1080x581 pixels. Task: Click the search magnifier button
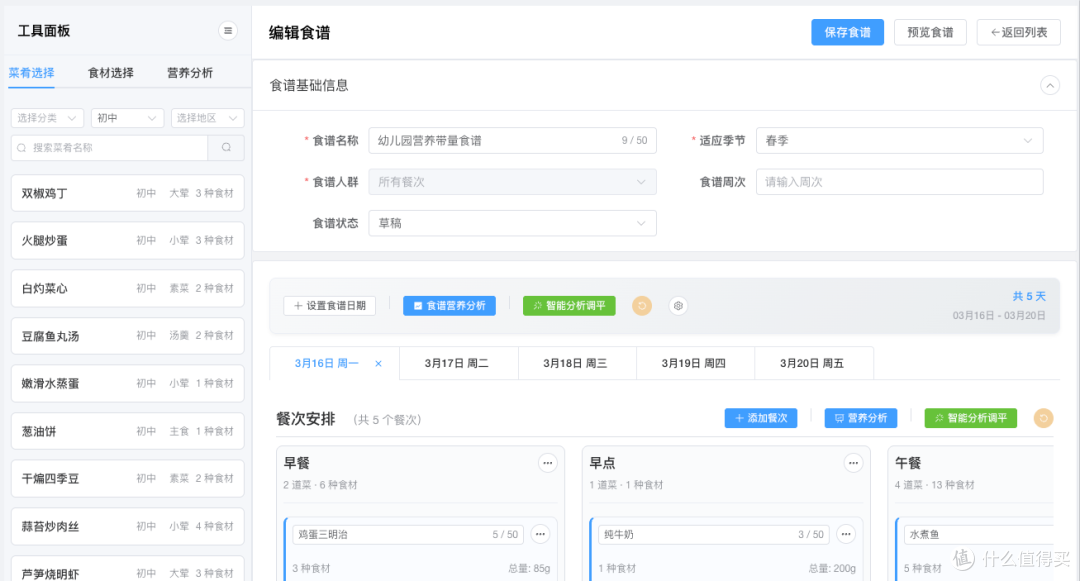[x=226, y=147]
